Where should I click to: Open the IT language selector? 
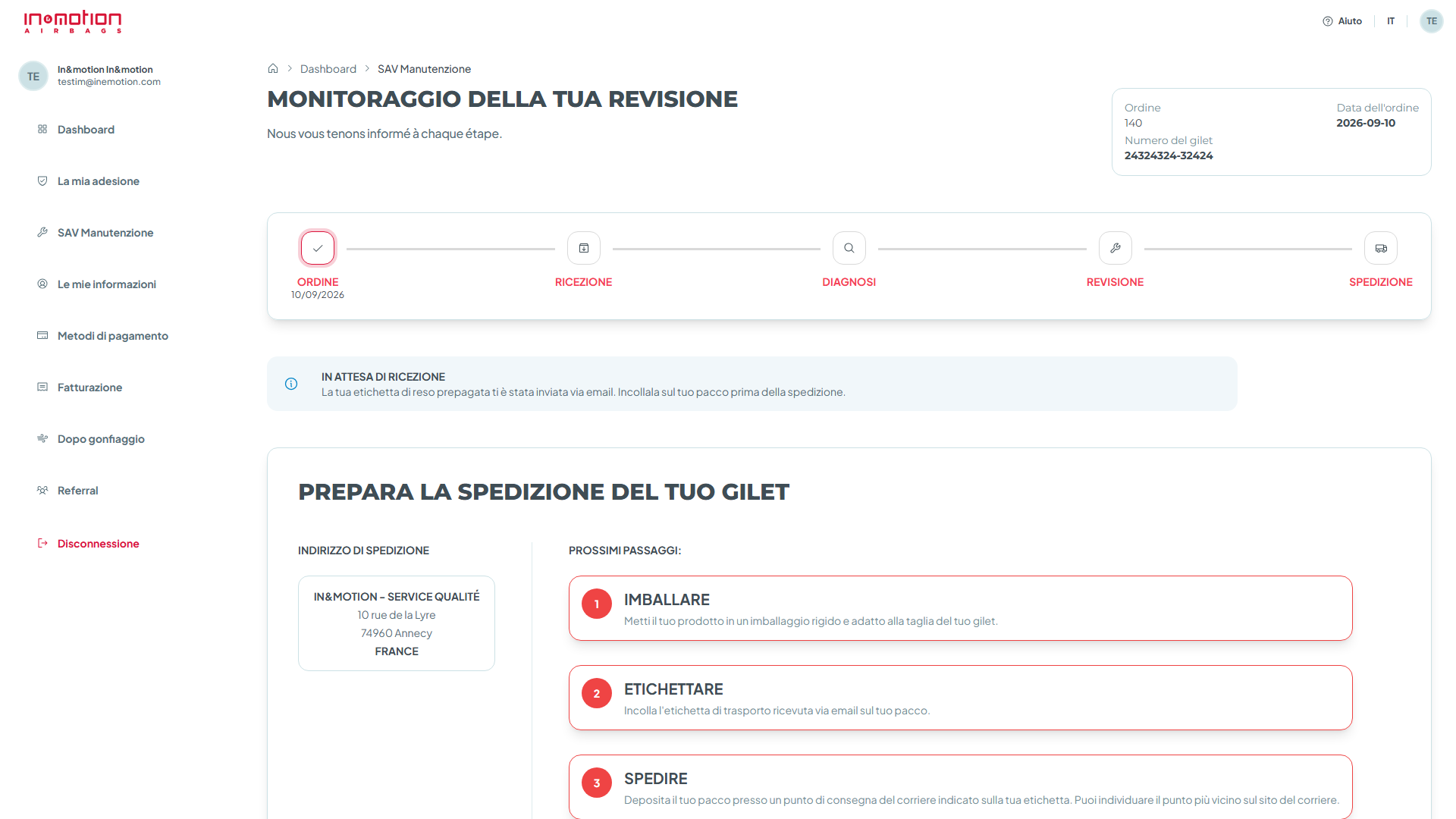pos(1391,21)
